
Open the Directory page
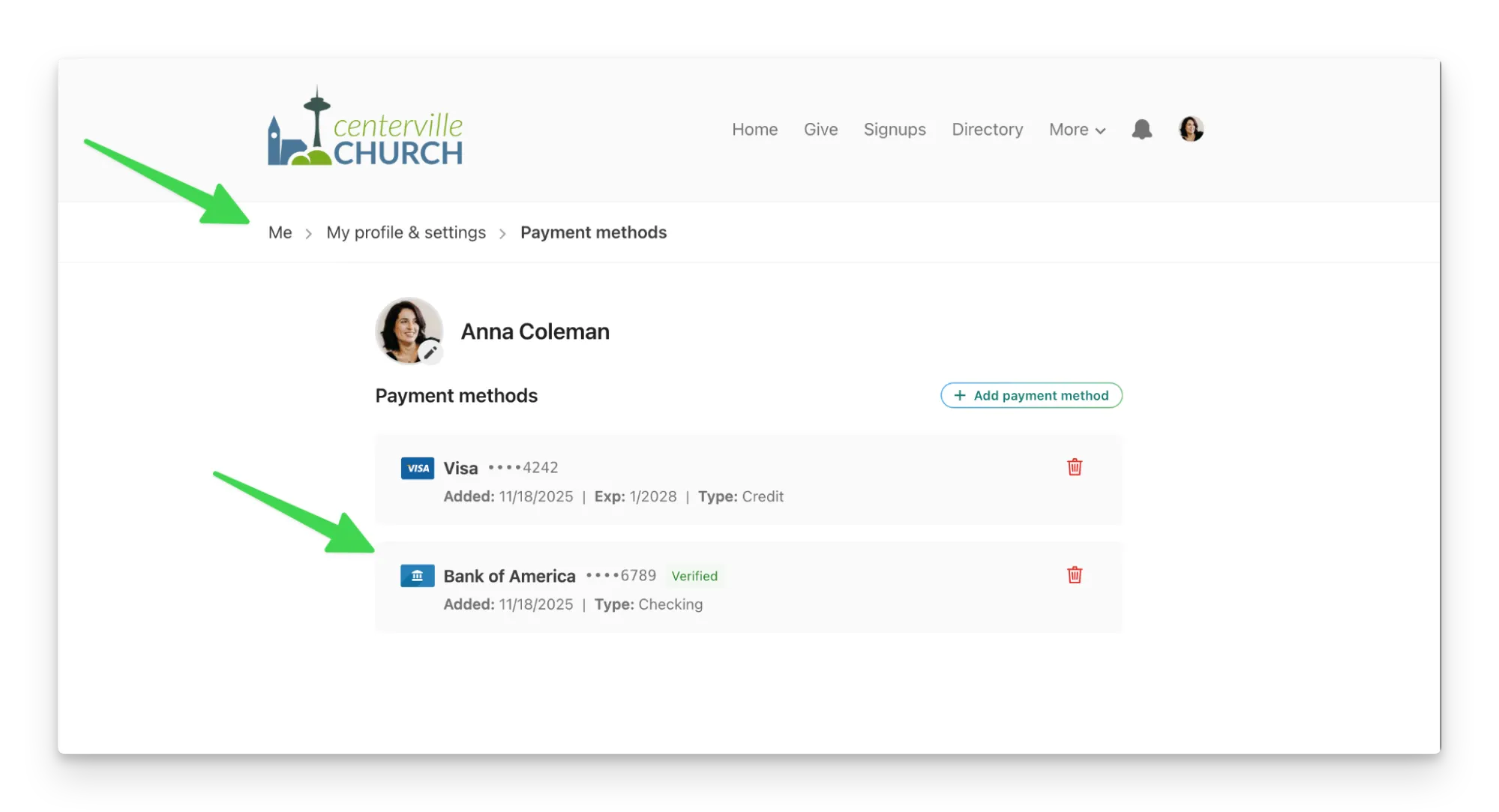point(987,129)
